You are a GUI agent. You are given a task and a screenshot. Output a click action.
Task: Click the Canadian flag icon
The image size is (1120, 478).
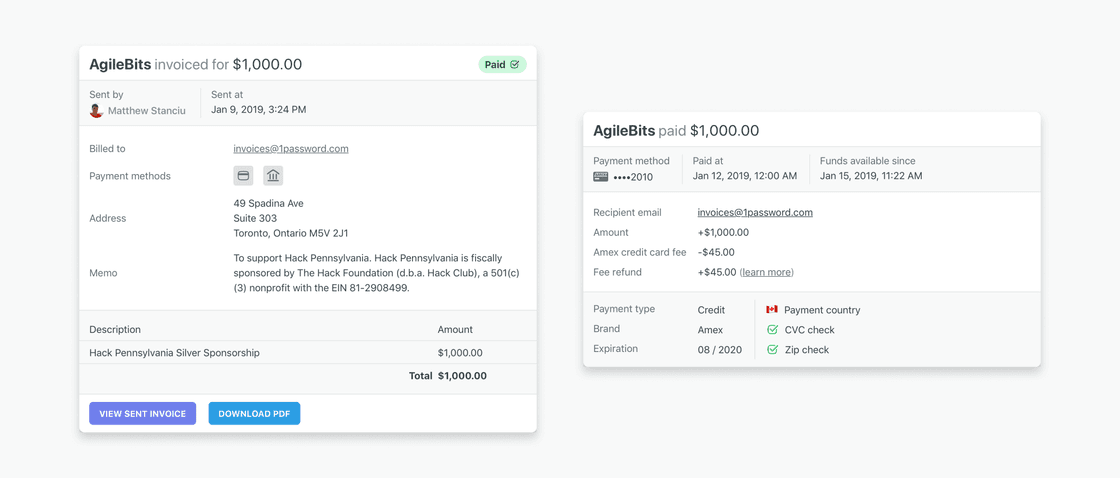point(772,310)
